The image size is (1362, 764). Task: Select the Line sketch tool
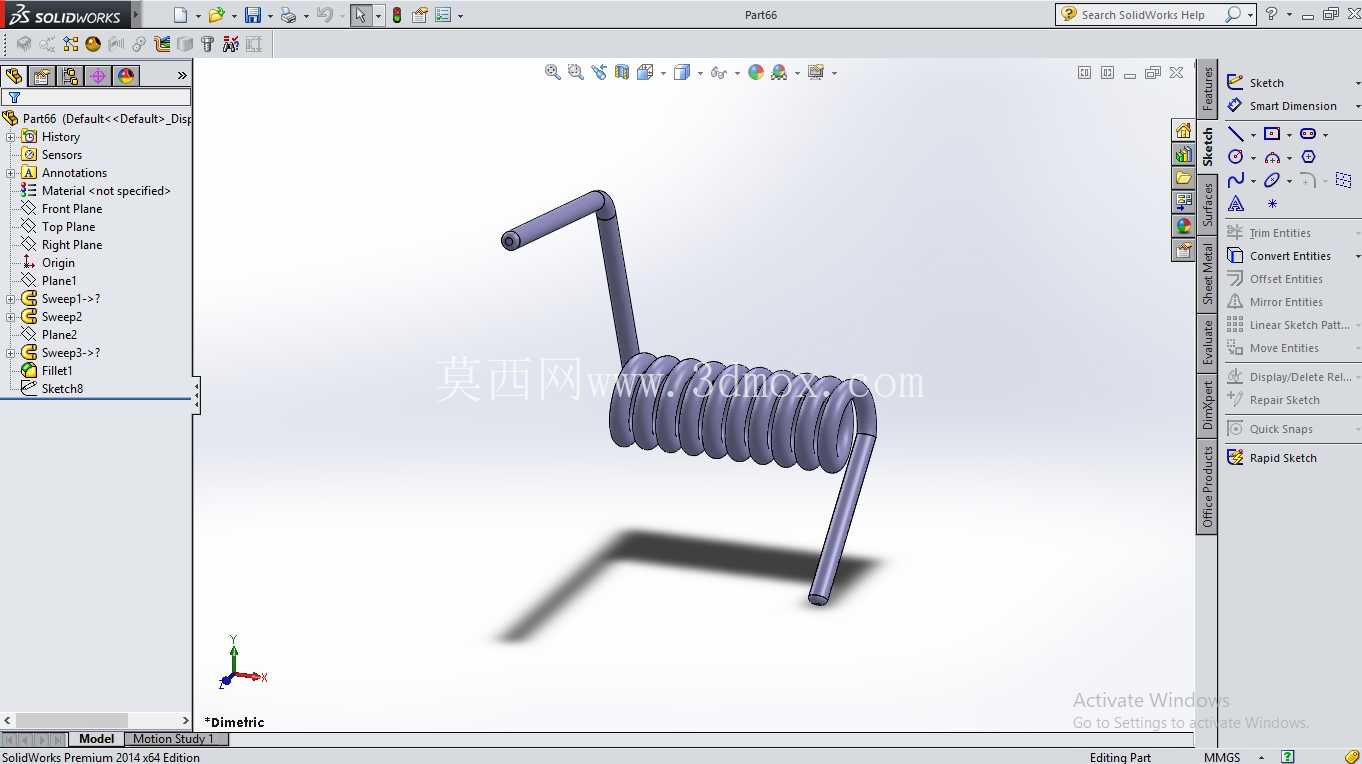[1236, 134]
